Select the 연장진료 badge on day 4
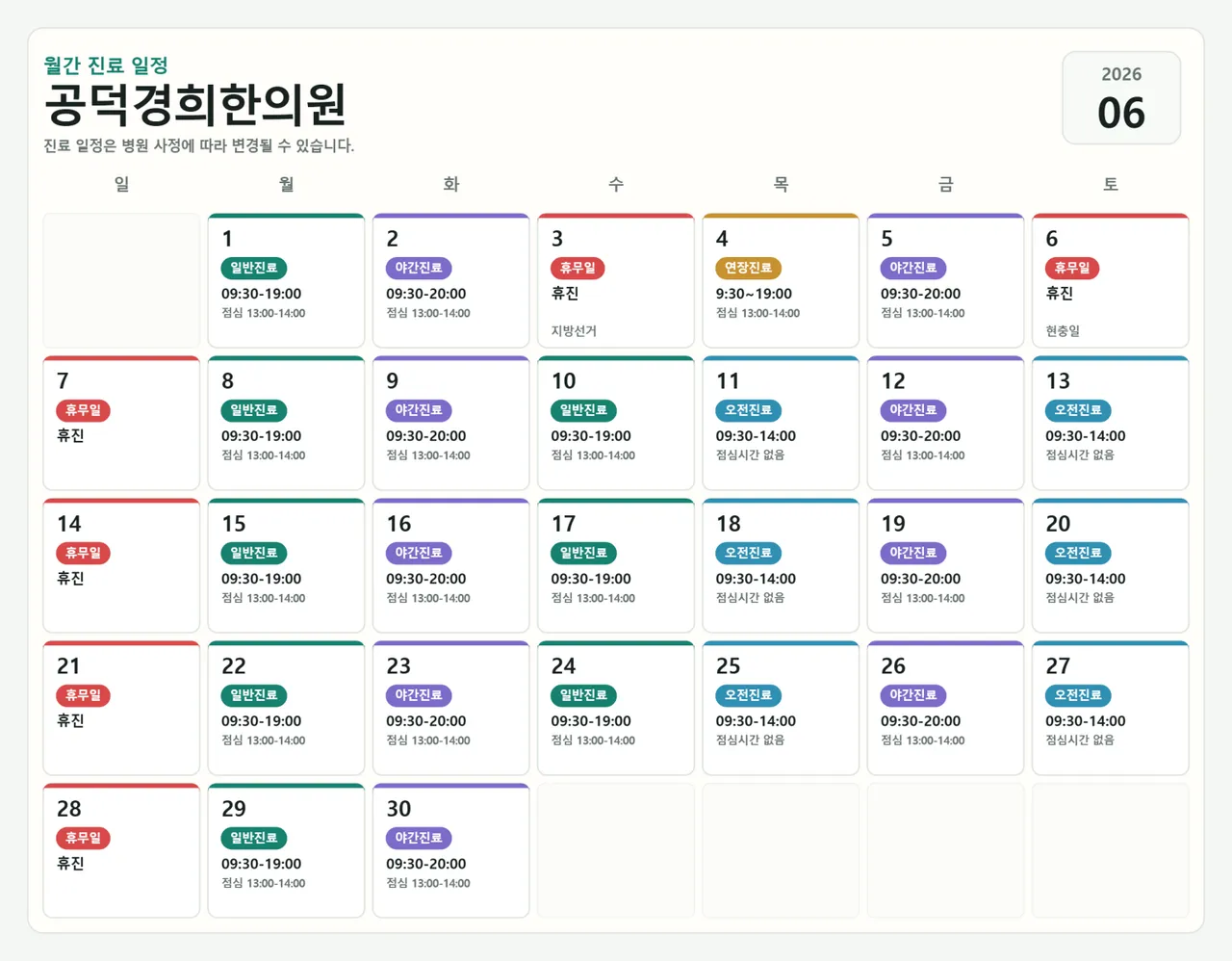The image size is (1232, 961). [748, 268]
